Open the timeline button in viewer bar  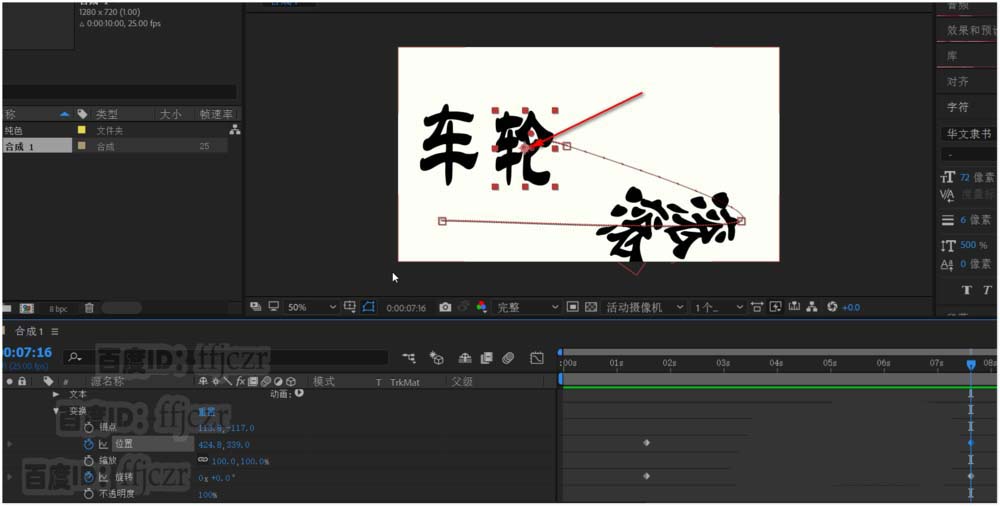(x=794, y=307)
